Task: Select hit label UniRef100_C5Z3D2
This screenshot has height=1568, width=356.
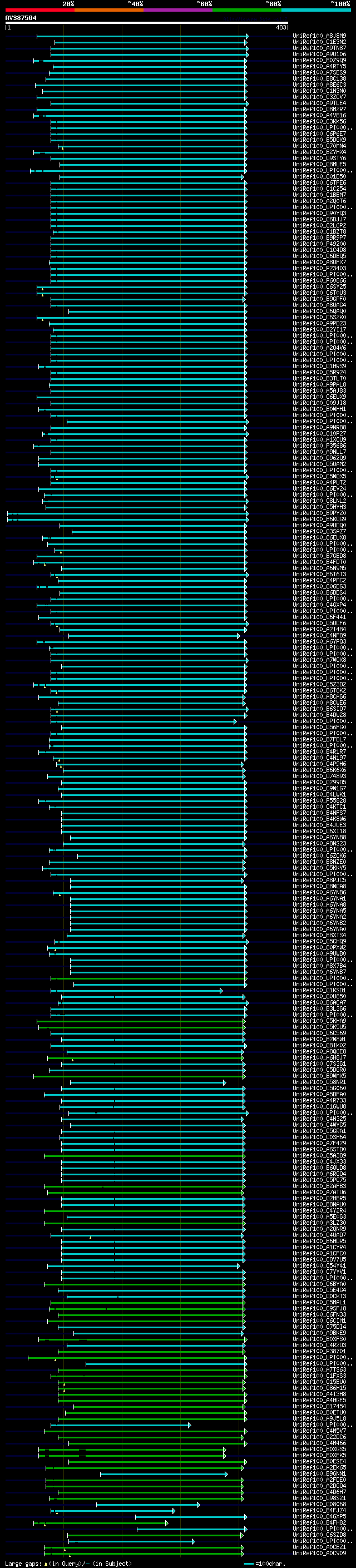Action: 319,685
